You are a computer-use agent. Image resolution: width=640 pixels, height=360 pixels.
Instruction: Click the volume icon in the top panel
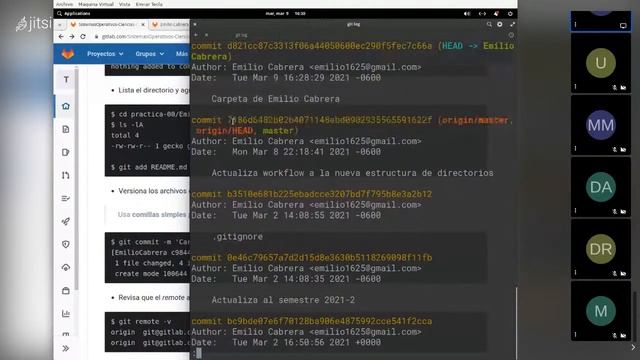click(467, 13)
